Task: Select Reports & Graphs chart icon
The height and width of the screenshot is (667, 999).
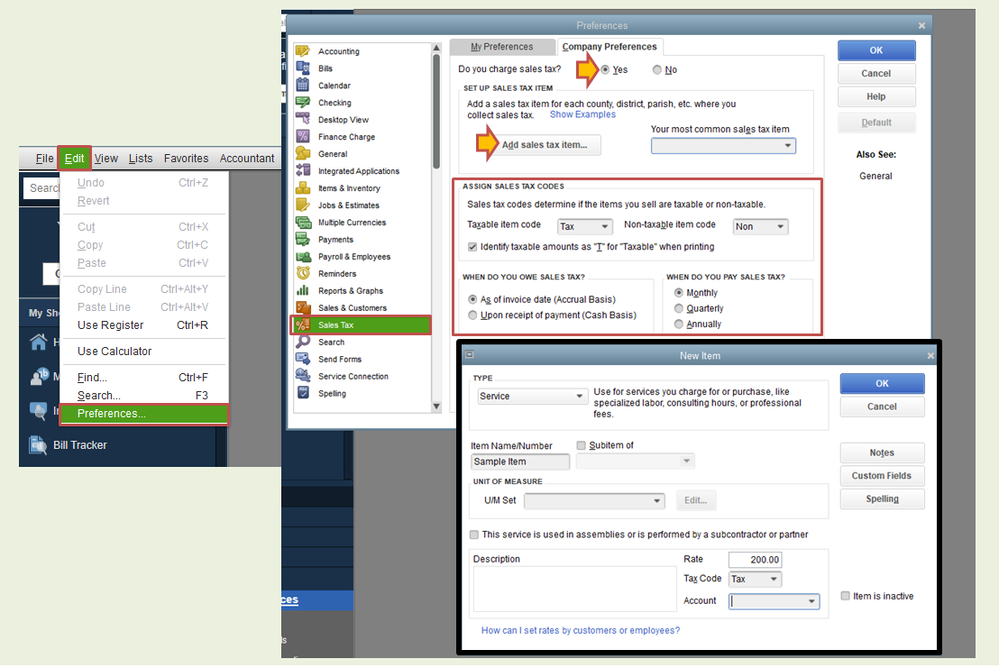Action: pos(303,290)
